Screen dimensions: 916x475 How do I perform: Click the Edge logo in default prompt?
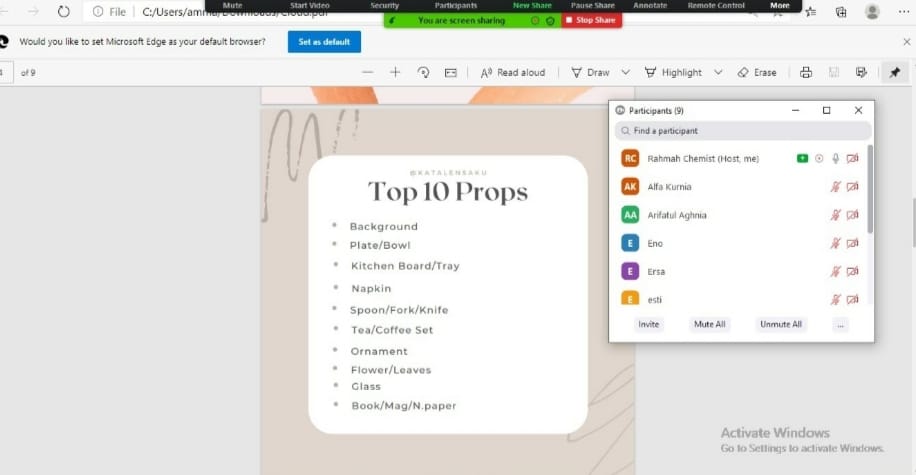(x=4, y=41)
